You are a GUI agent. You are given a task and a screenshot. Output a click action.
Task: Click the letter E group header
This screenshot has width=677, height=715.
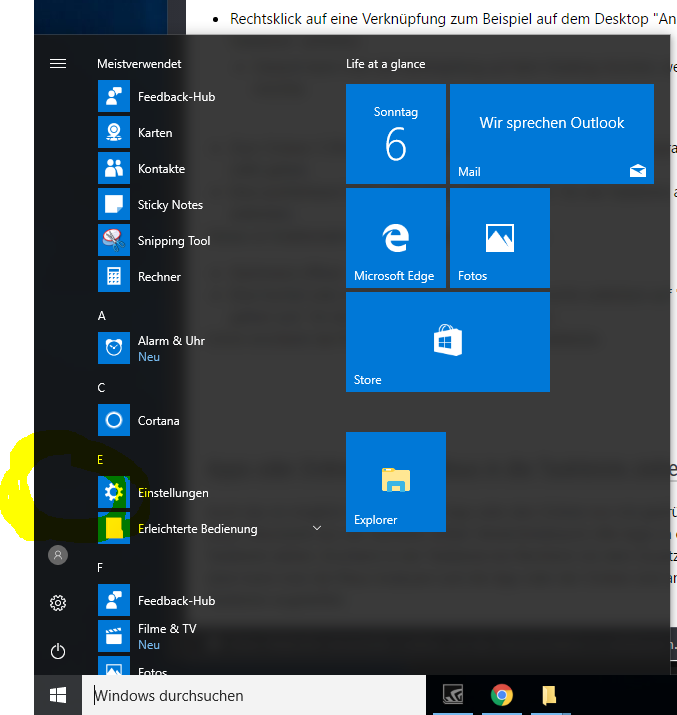pyautogui.click(x=100, y=460)
